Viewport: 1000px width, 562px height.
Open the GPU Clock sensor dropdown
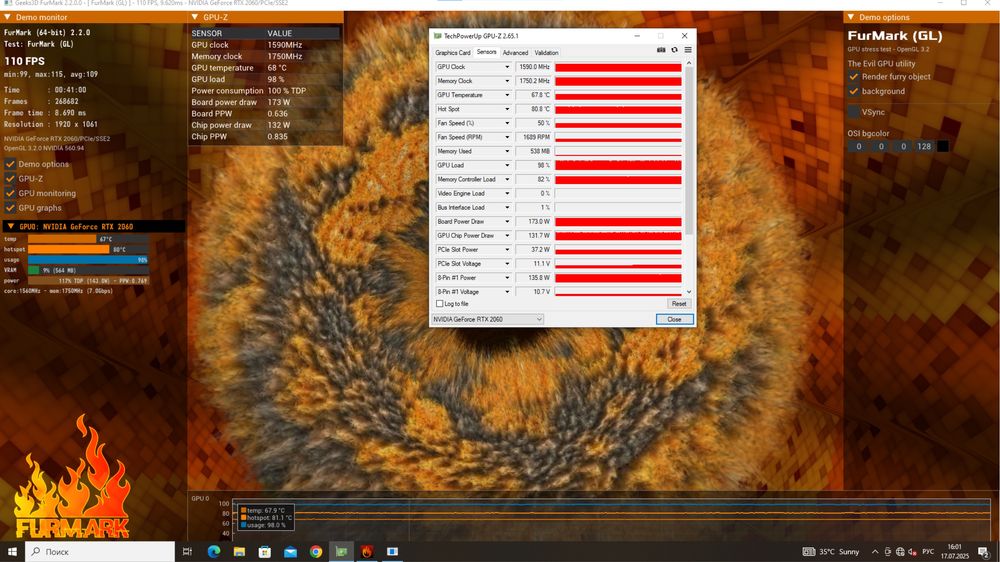click(x=507, y=67)
